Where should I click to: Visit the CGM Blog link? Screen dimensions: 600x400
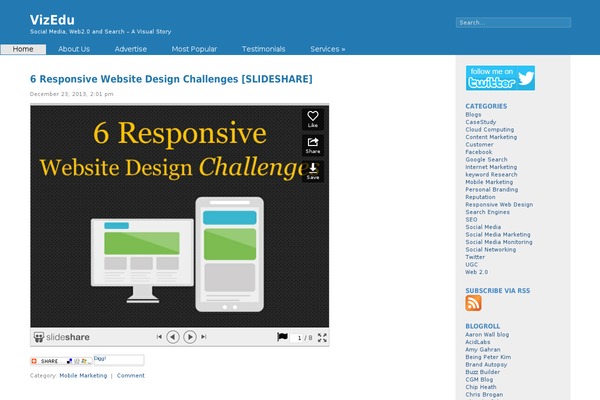(x=479, y=379)
